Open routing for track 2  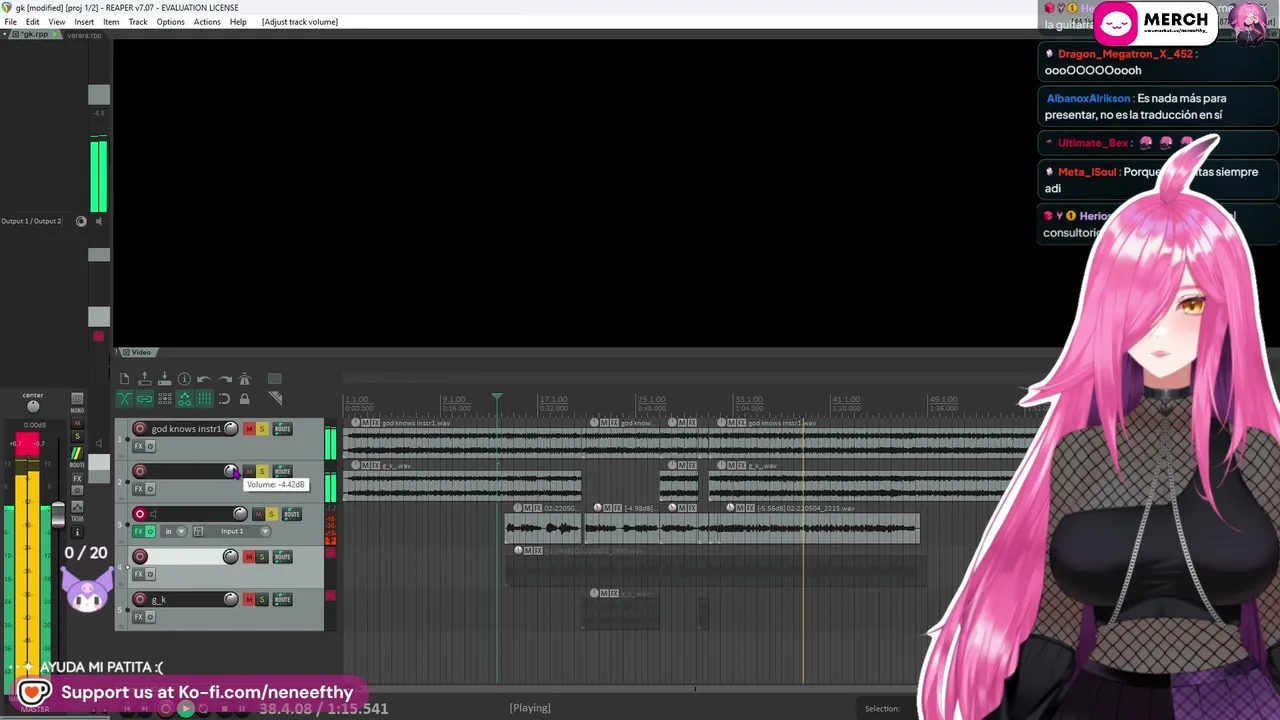click(283, 471)
